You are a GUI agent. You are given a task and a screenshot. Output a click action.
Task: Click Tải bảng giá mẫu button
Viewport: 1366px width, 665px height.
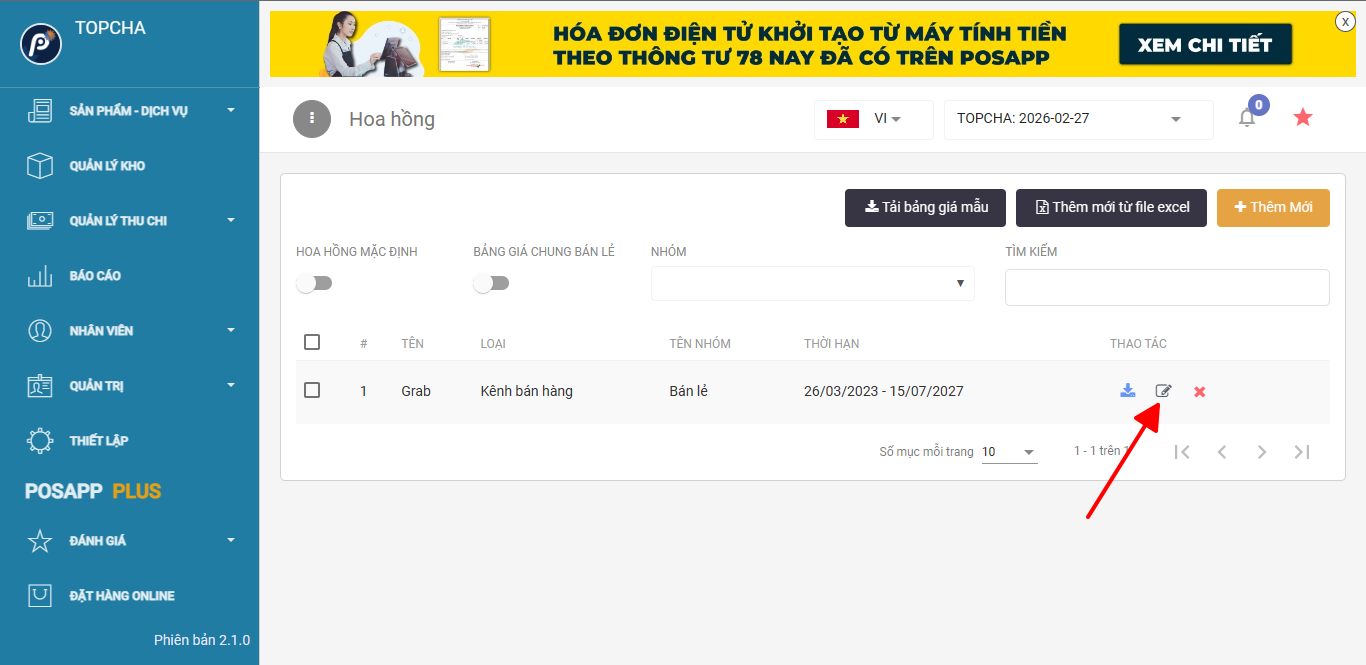926,207
